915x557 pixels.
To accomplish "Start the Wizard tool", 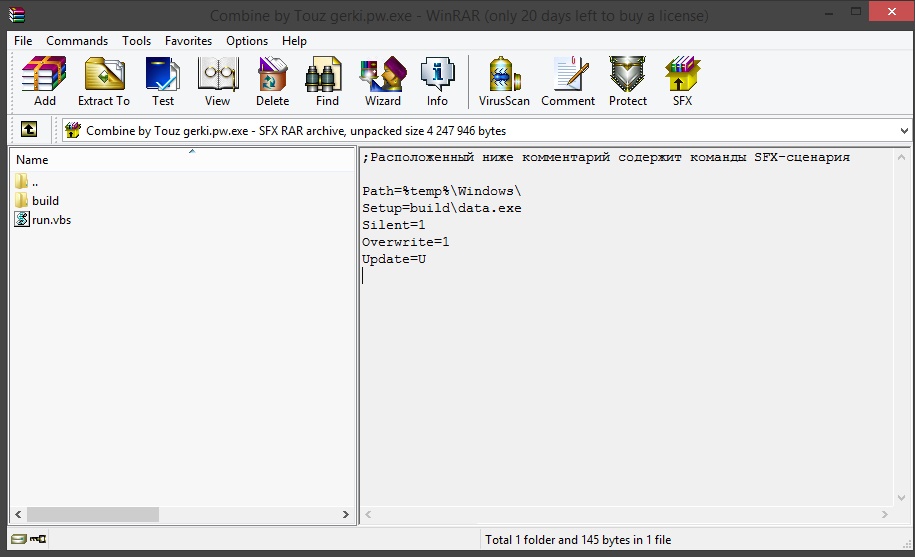I will coord(382,81).
